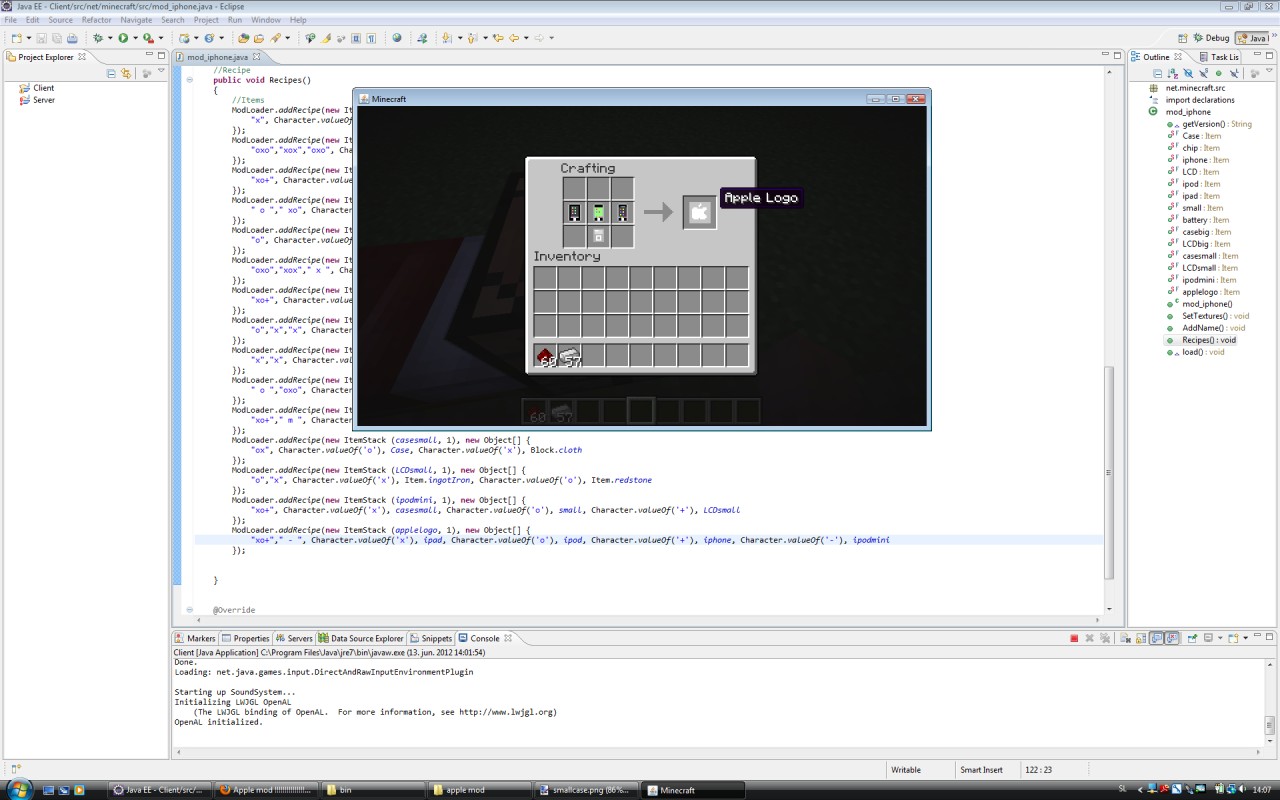Click the green iPod in crafting grid center
Screen dimensions: 1280x800
tap(598, 212)
